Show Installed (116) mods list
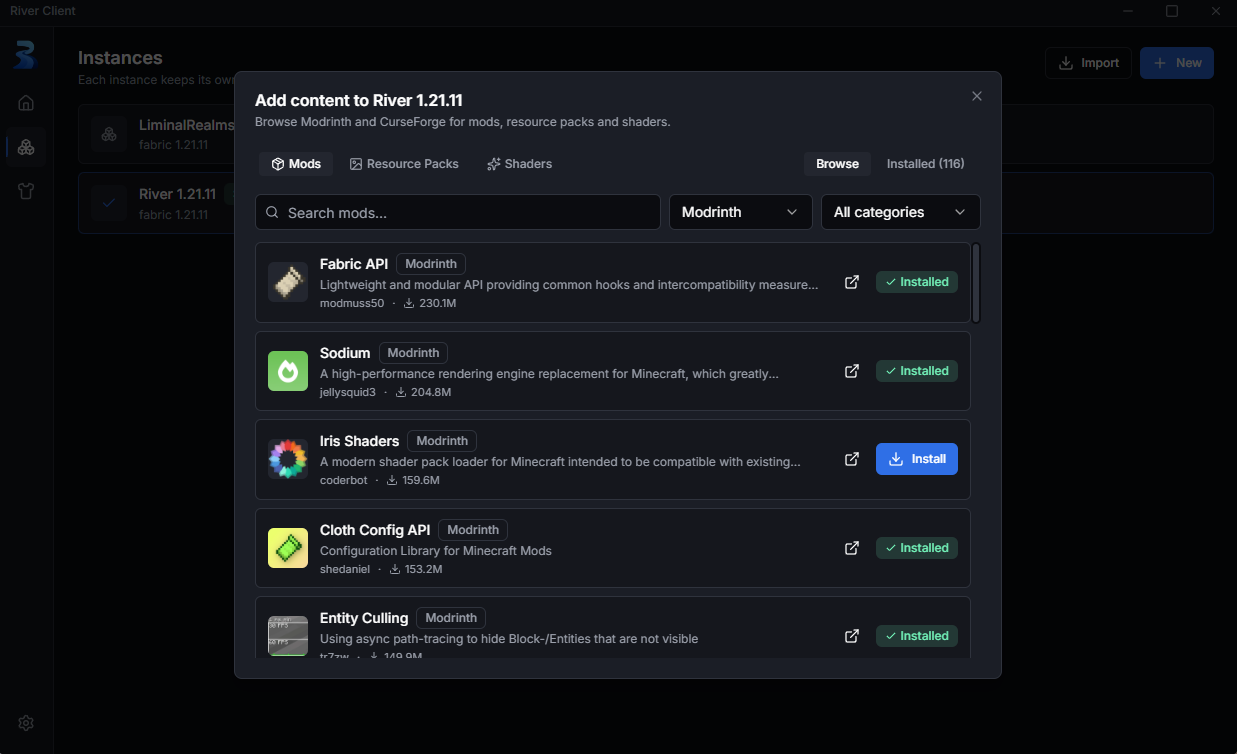Screen dimensions: 1237x754 pyautogui.click(x=925, y=164)
